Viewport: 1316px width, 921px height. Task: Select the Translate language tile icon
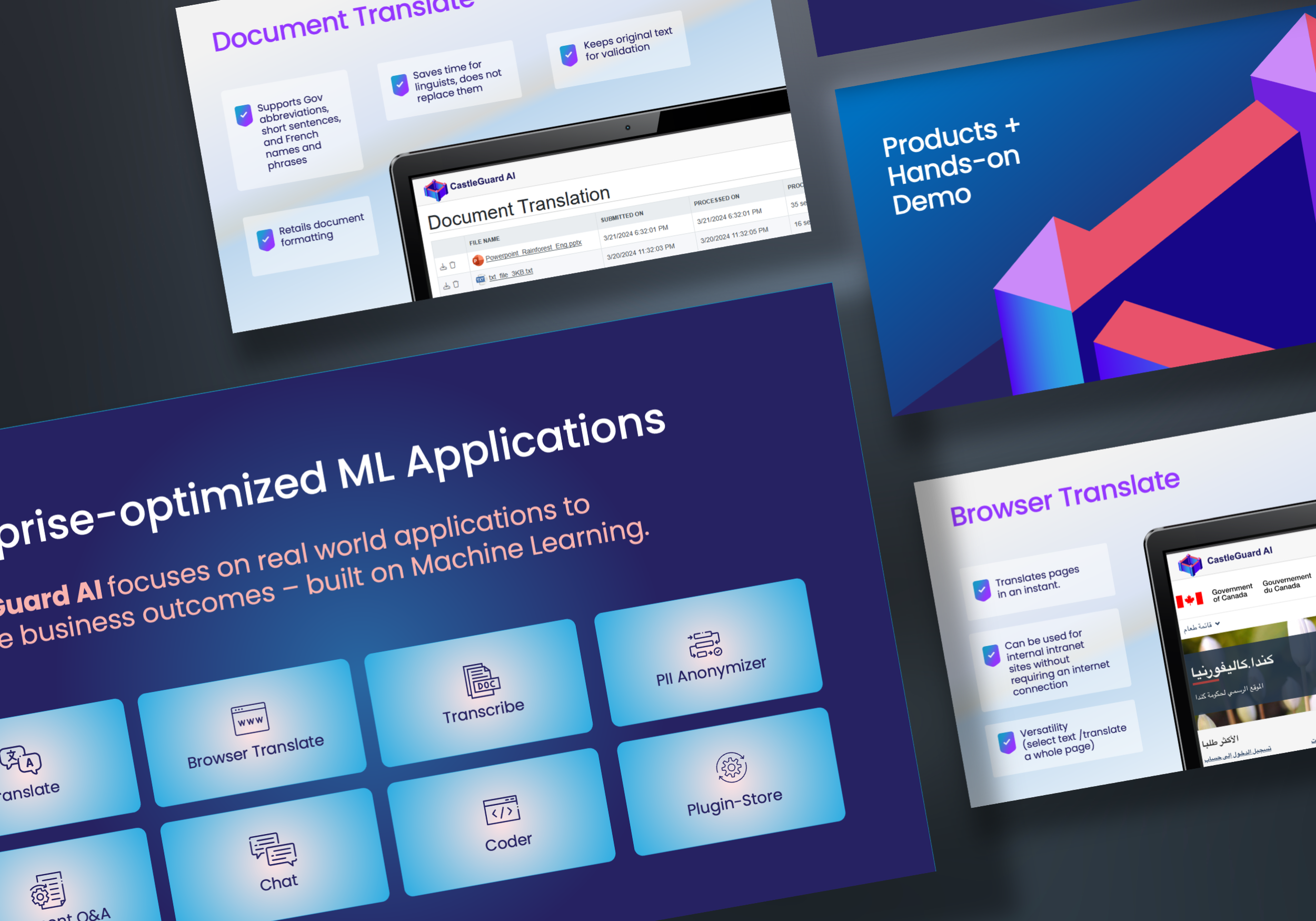[x=22, y=759]
